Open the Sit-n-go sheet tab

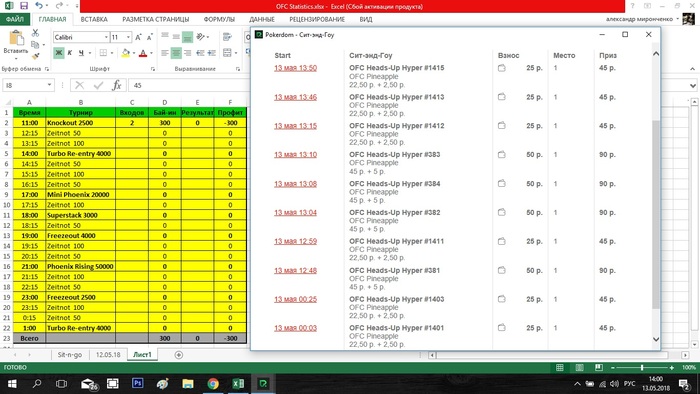(x=70, y=355)
